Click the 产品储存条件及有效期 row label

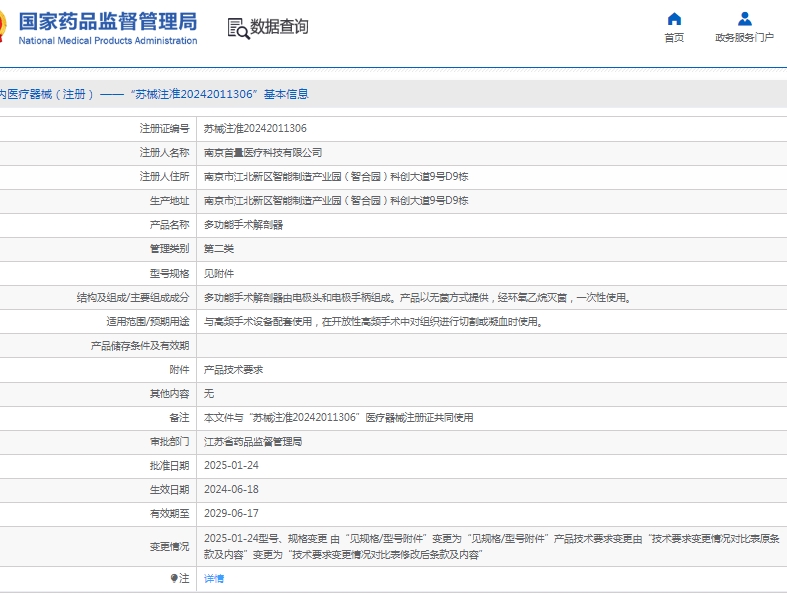click(140, 346)
